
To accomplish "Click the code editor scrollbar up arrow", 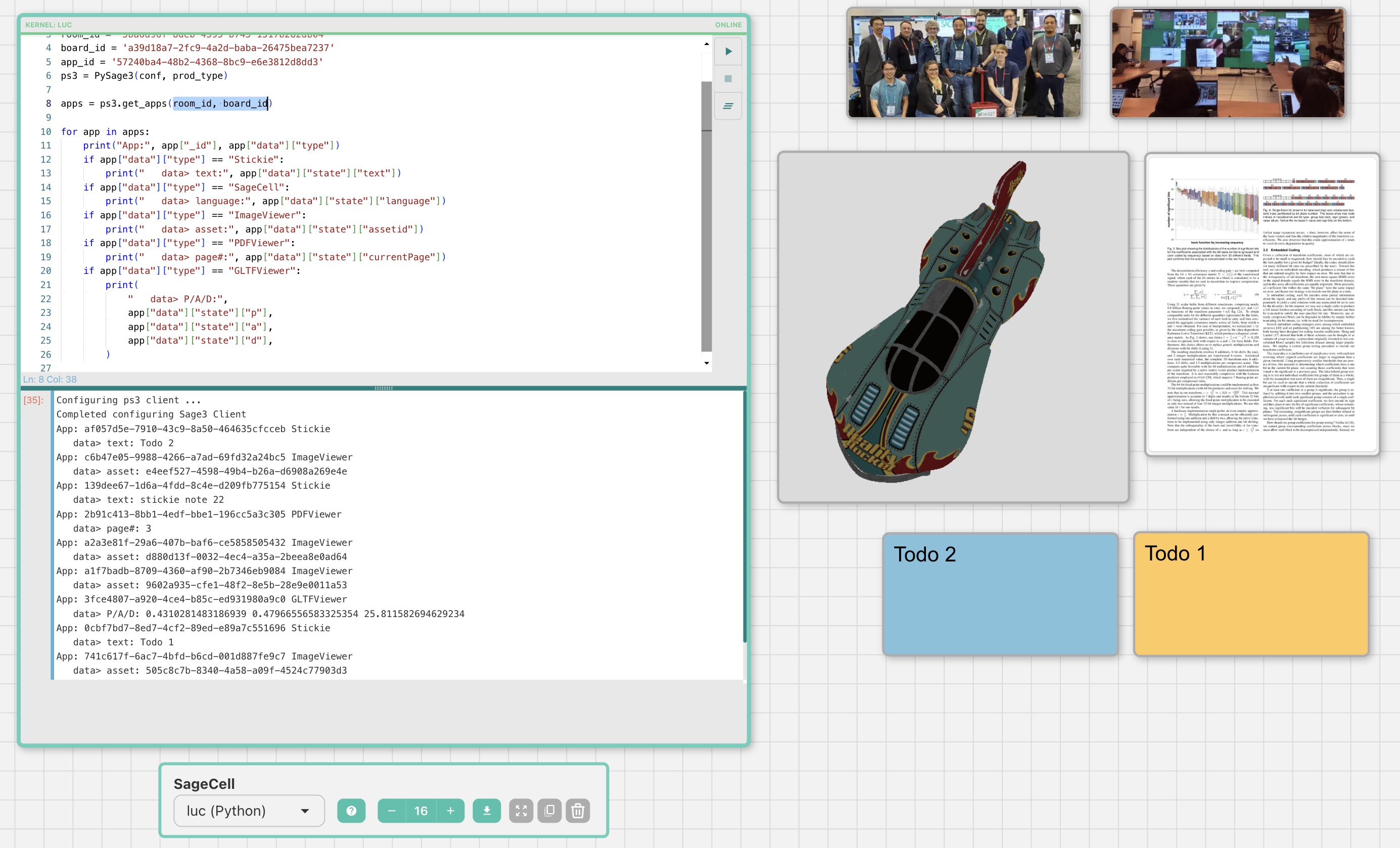I will pyautogui.click(x=706, y=44).
